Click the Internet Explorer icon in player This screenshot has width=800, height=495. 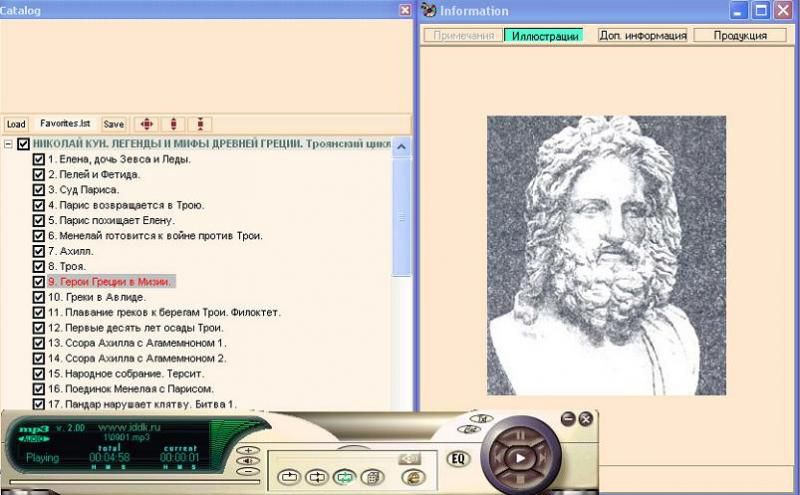coord(412,477)
